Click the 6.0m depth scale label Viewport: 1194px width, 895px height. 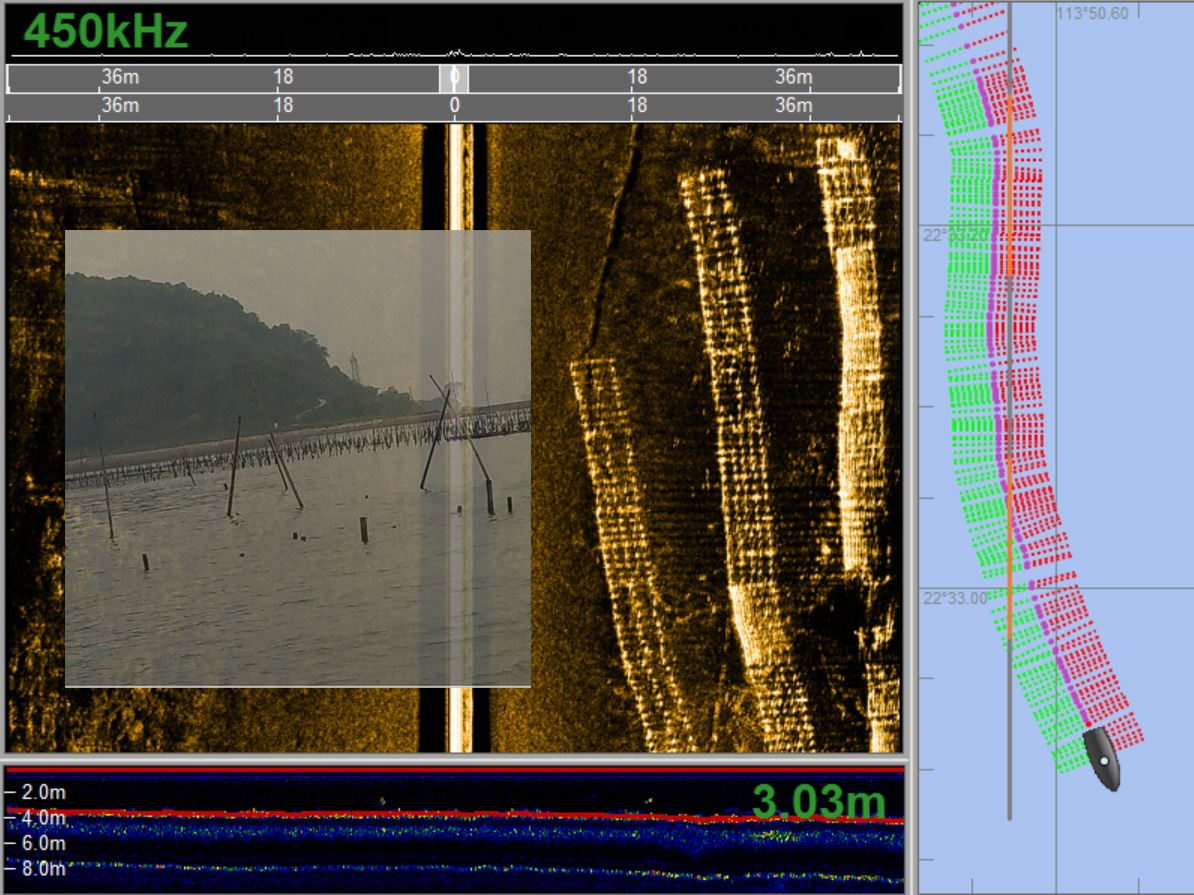(42, 844)
